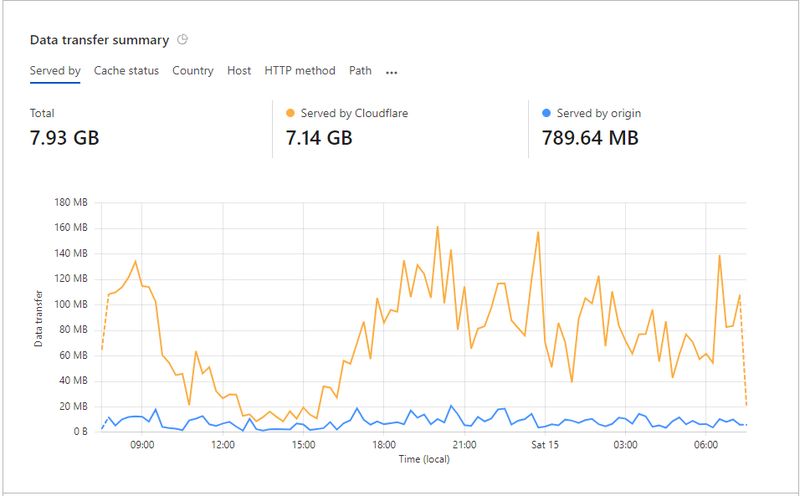The image size is (800, 496).
Task: Toggle the Served by Cloudflare series label
Action: pos(354,113)
